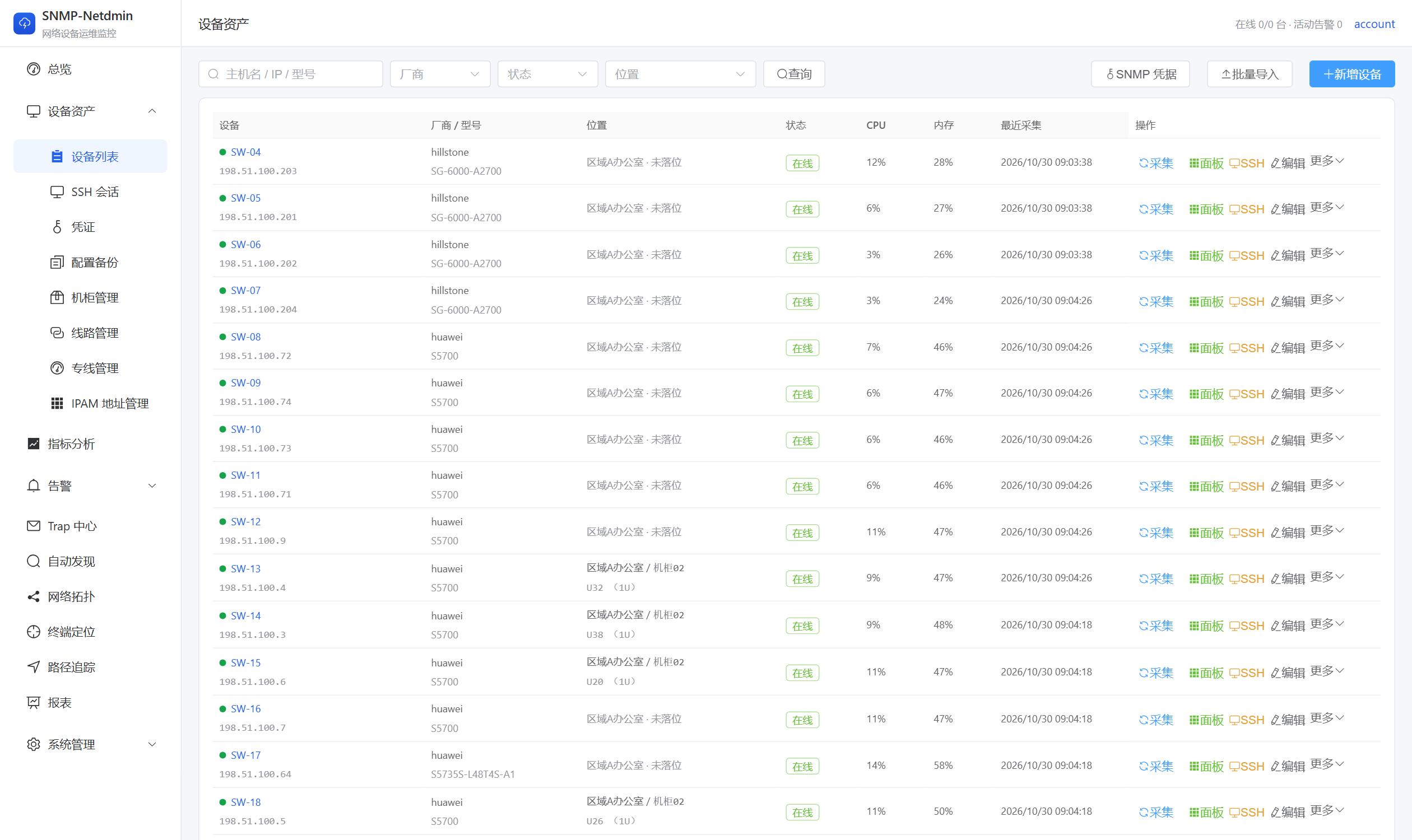Click 采集 for SW-05
Screen dimensions: 1412x840
pos(1156,209)
